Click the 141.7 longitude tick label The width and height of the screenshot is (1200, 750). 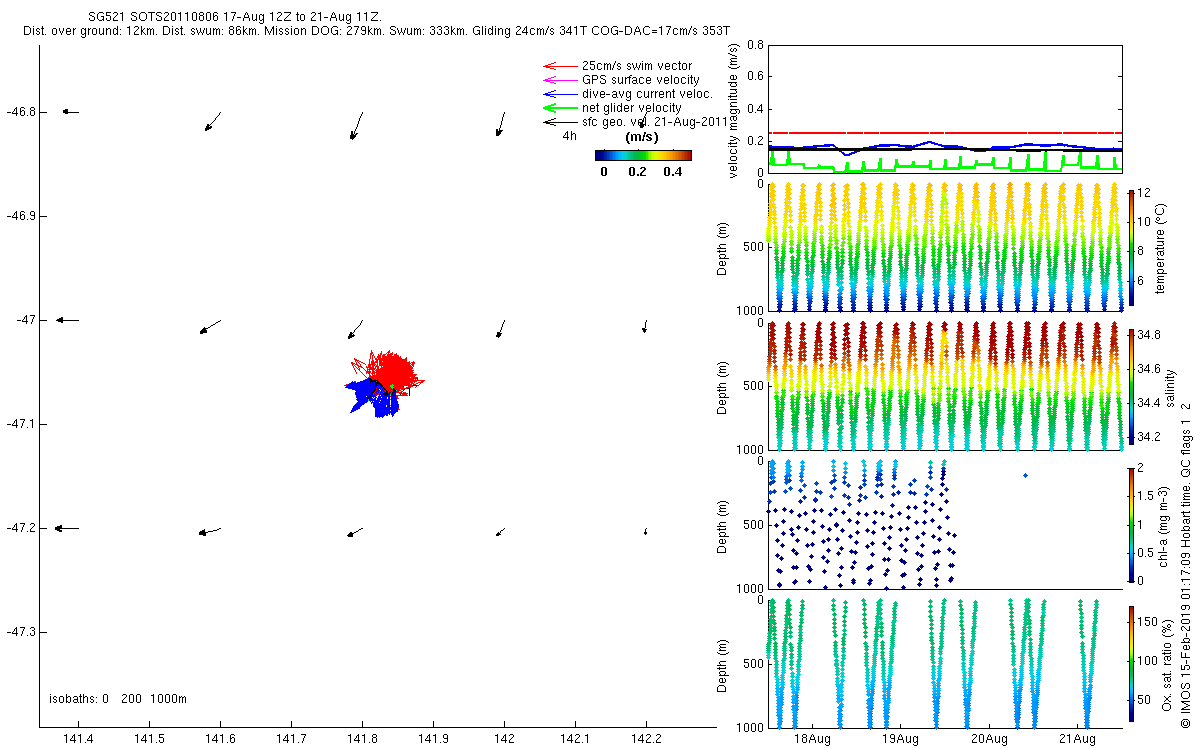(x=290, y=739)
